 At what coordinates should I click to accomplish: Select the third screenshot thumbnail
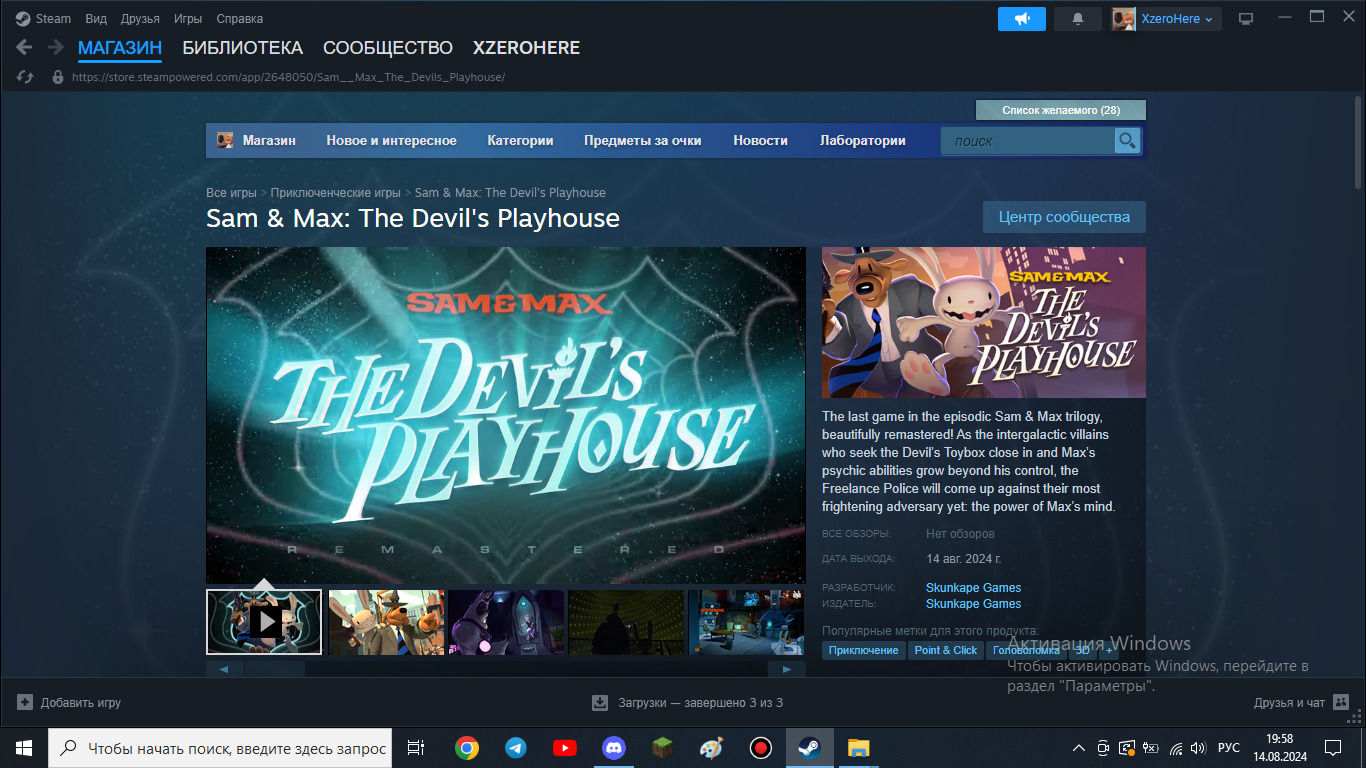point(506,621)
